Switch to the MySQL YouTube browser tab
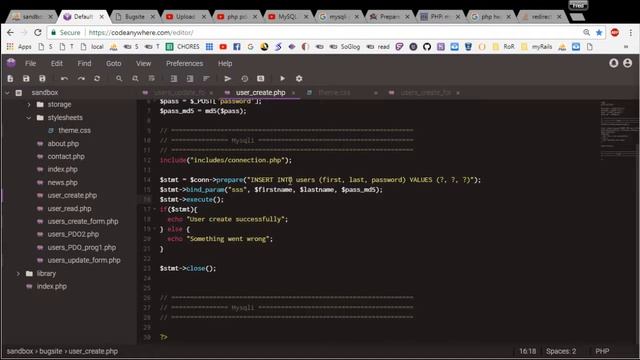The height and width of the screenshot is (360, 640). pos(287,16)
